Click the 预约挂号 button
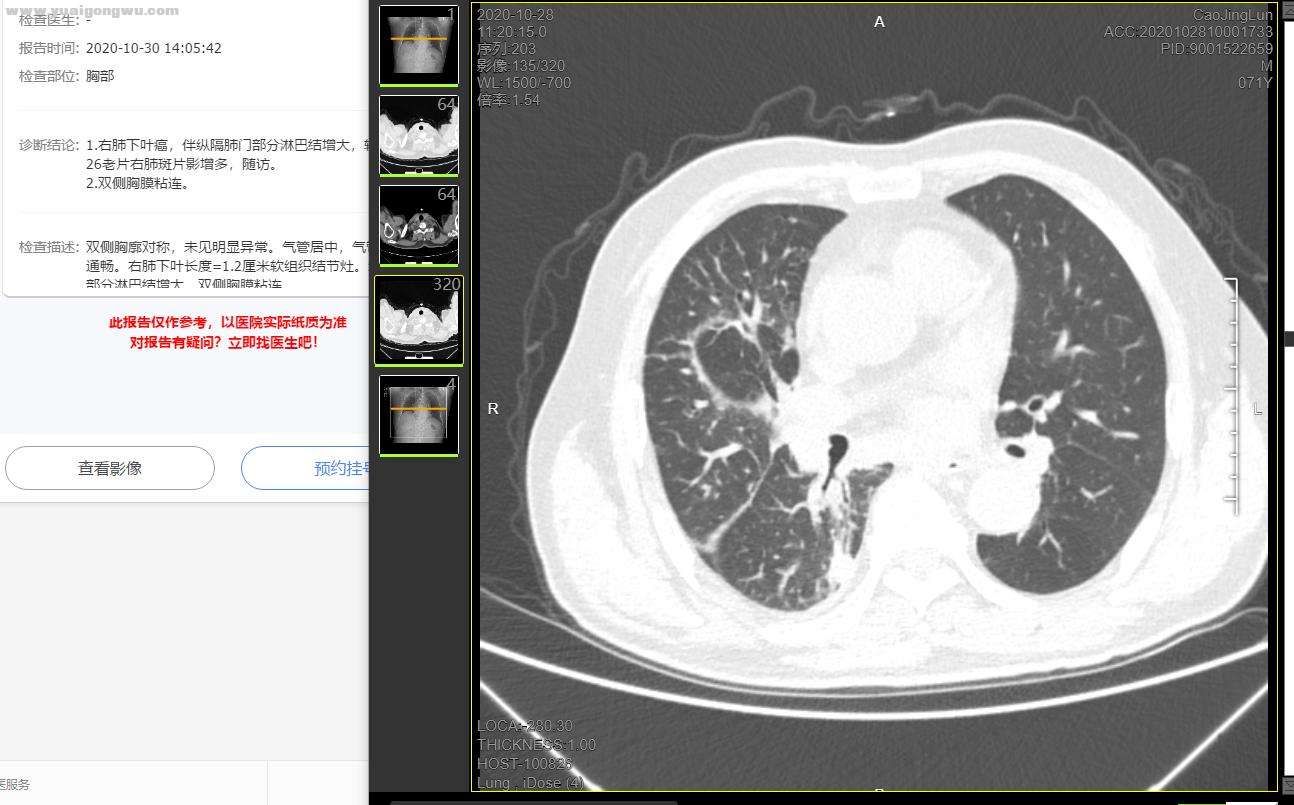1294x805 pixels. pyautogui.click(x=306, y=468)
